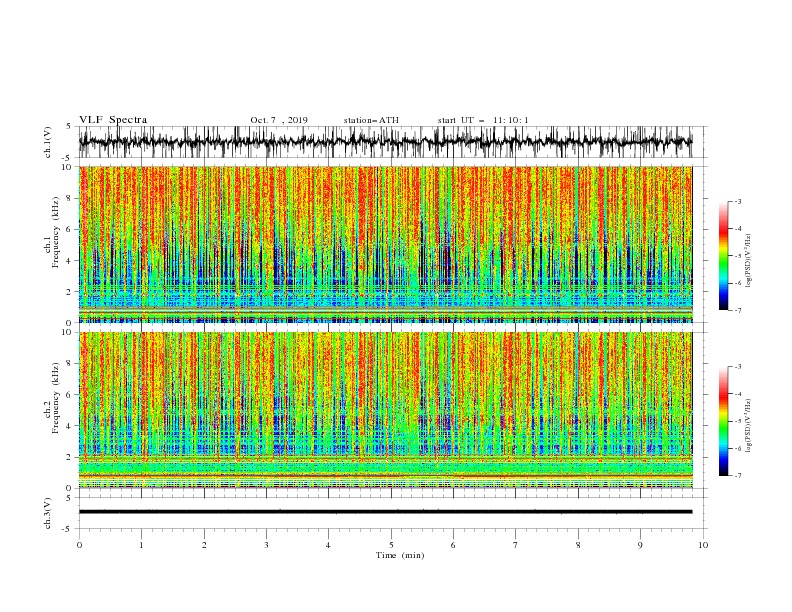Click time axis tick label '0'
Viewport: 792px width, 612px height.
79,545
